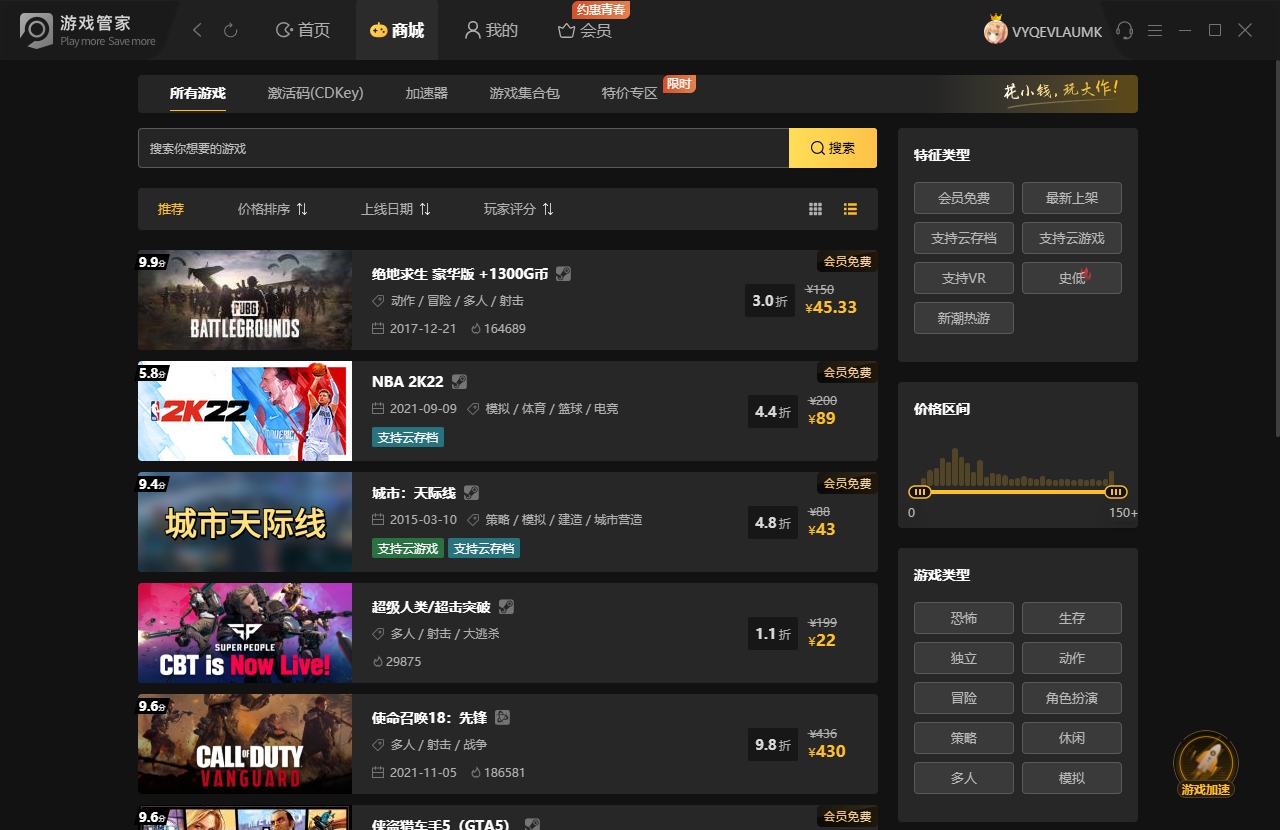Click the price range slider track
The height and width of the screenshot is (830, 1280).
(1018, 492)
